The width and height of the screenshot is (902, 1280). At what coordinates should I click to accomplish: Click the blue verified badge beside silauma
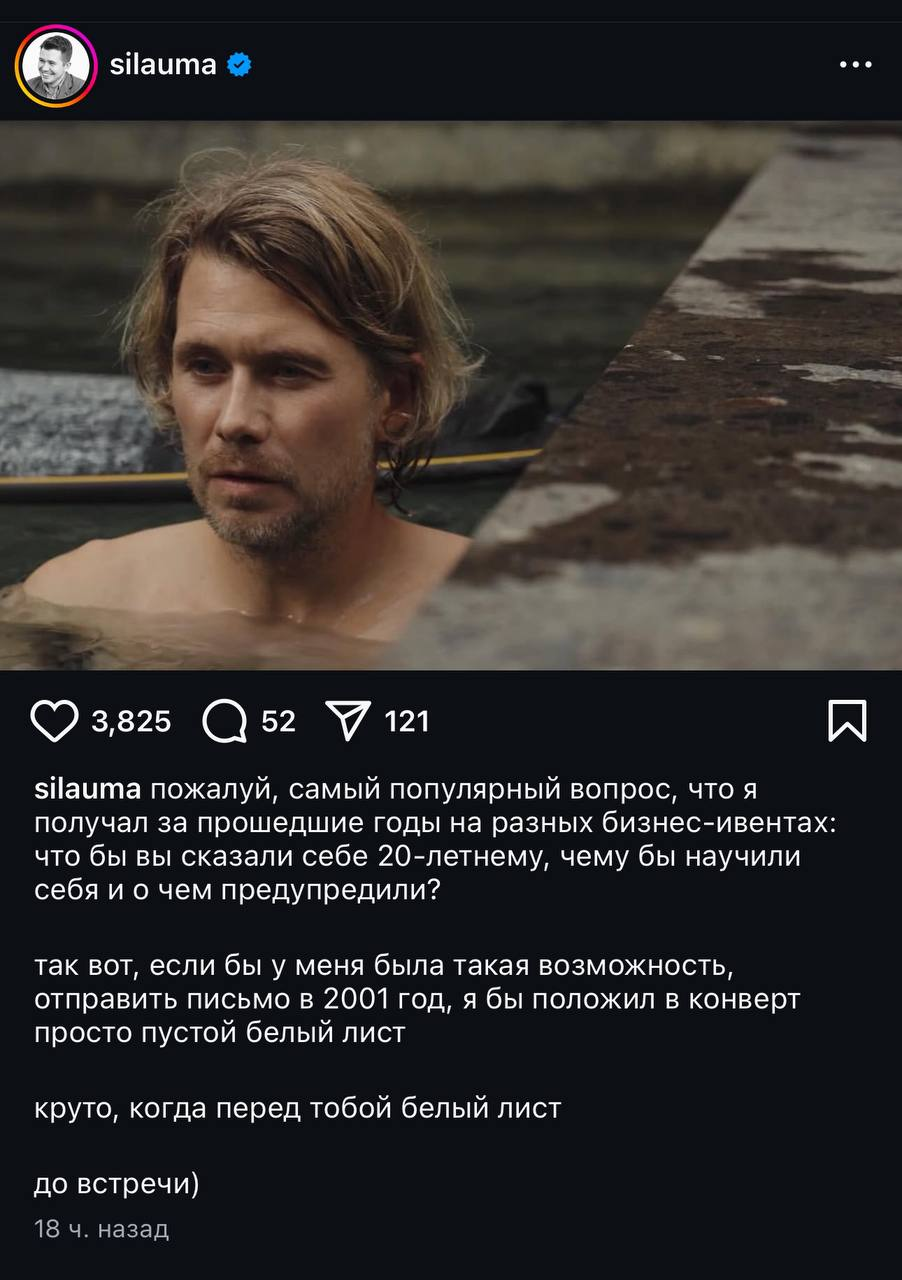coord(239,66)
